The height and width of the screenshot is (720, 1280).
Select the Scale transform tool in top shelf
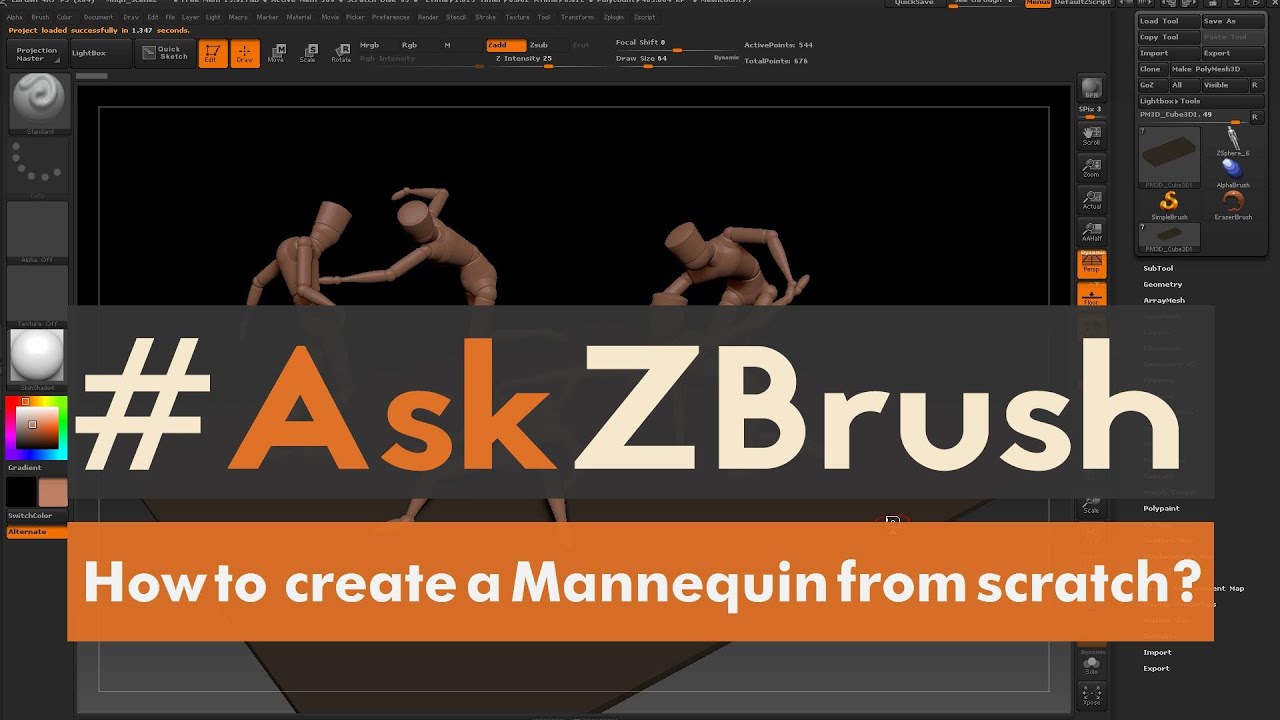click(x=308, y=54)
